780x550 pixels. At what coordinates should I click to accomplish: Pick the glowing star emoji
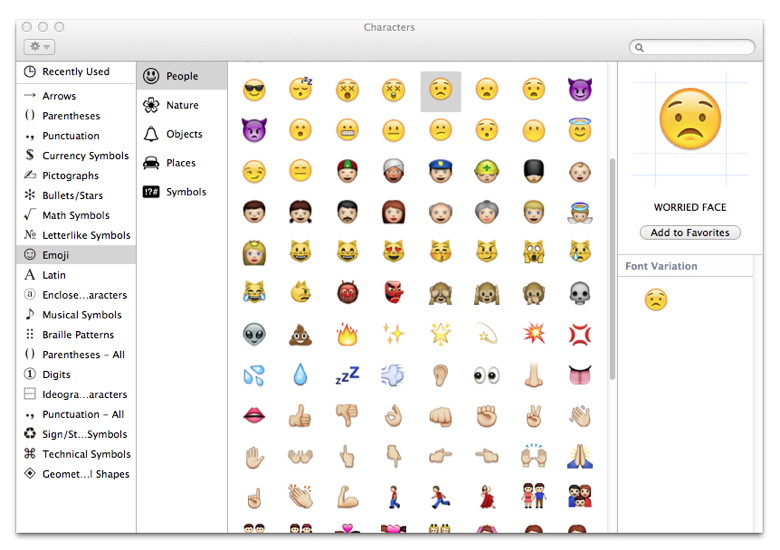440,334
